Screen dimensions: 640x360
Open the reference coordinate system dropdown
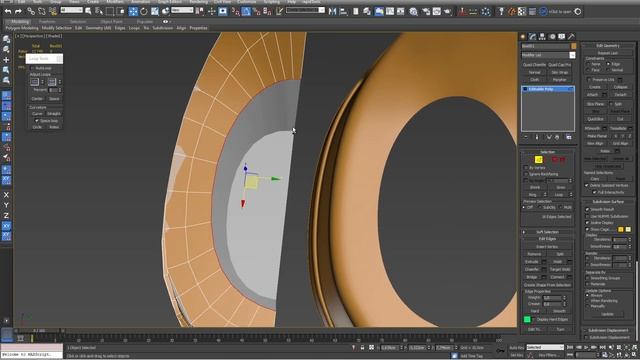coord(182,10)
